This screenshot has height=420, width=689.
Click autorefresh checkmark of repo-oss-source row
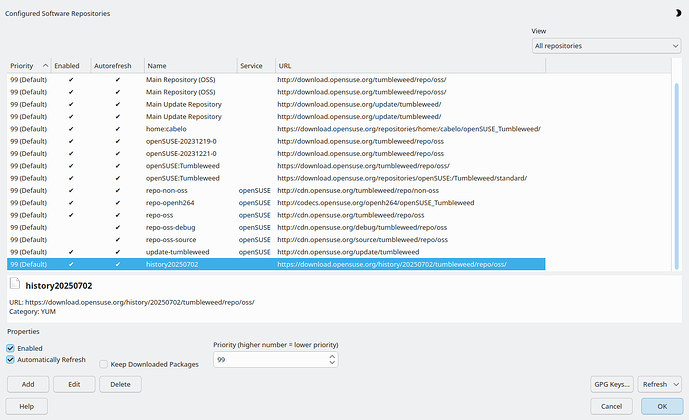pos(117,239)
